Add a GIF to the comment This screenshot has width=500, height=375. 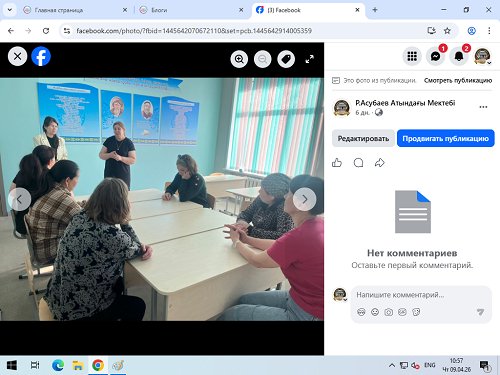(x=402, y=312)
